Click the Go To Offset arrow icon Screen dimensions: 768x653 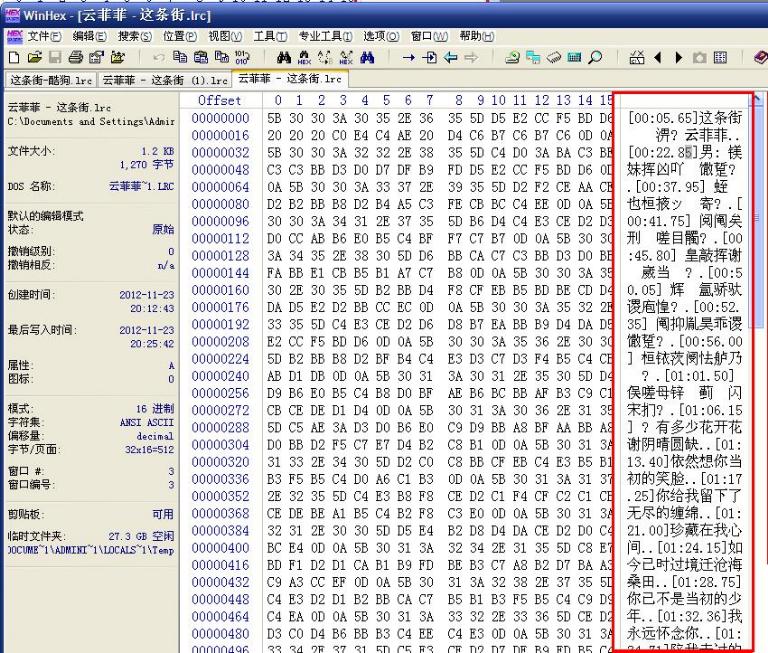click(x=408, y=58)
